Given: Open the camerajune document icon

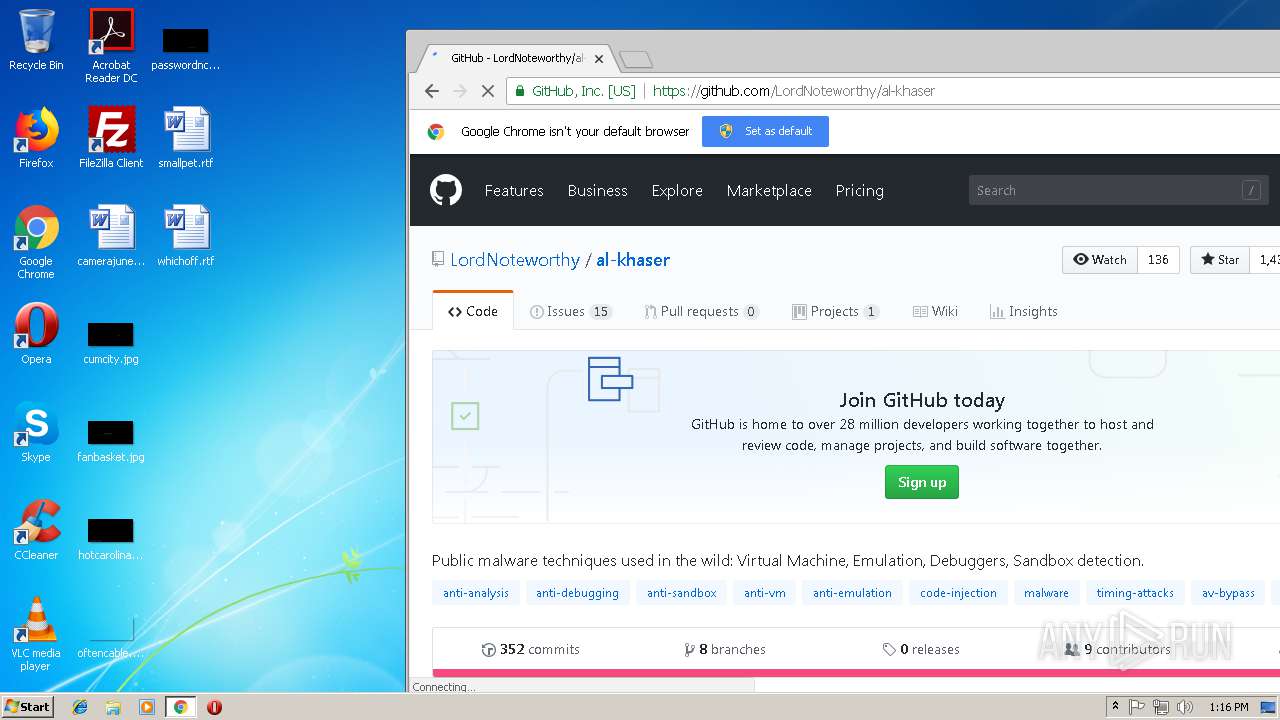Looking at the screenshot, I should pyautogui.click(x=111, y=236).
